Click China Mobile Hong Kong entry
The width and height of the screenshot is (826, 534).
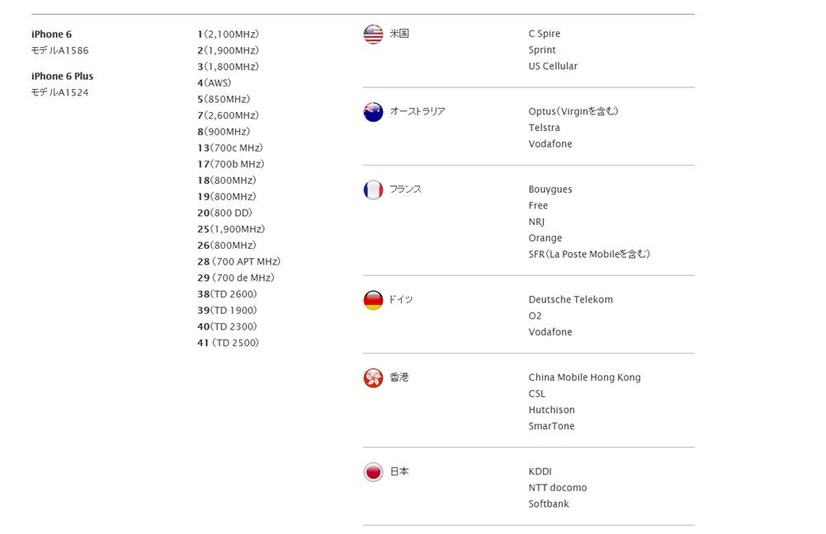point(584,378)
